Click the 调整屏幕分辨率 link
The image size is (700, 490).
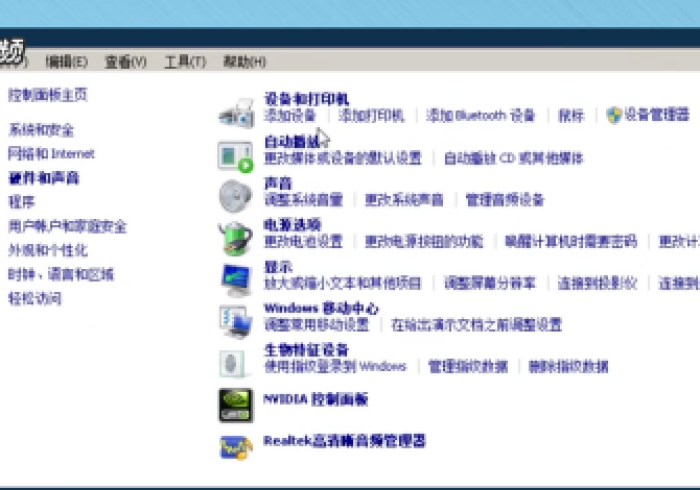(x=490, y=283)
